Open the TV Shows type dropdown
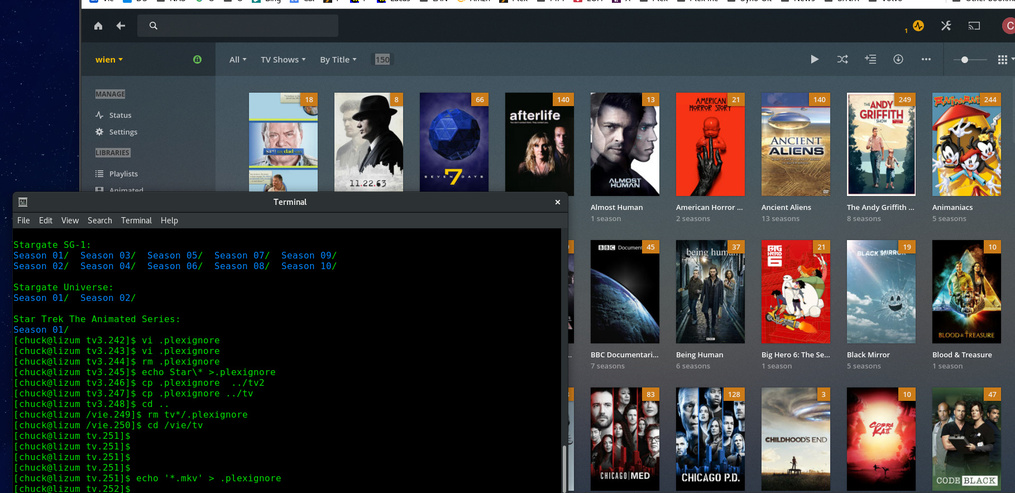The height and width of the screenshot is (493, 1015). tap(283, 60)
